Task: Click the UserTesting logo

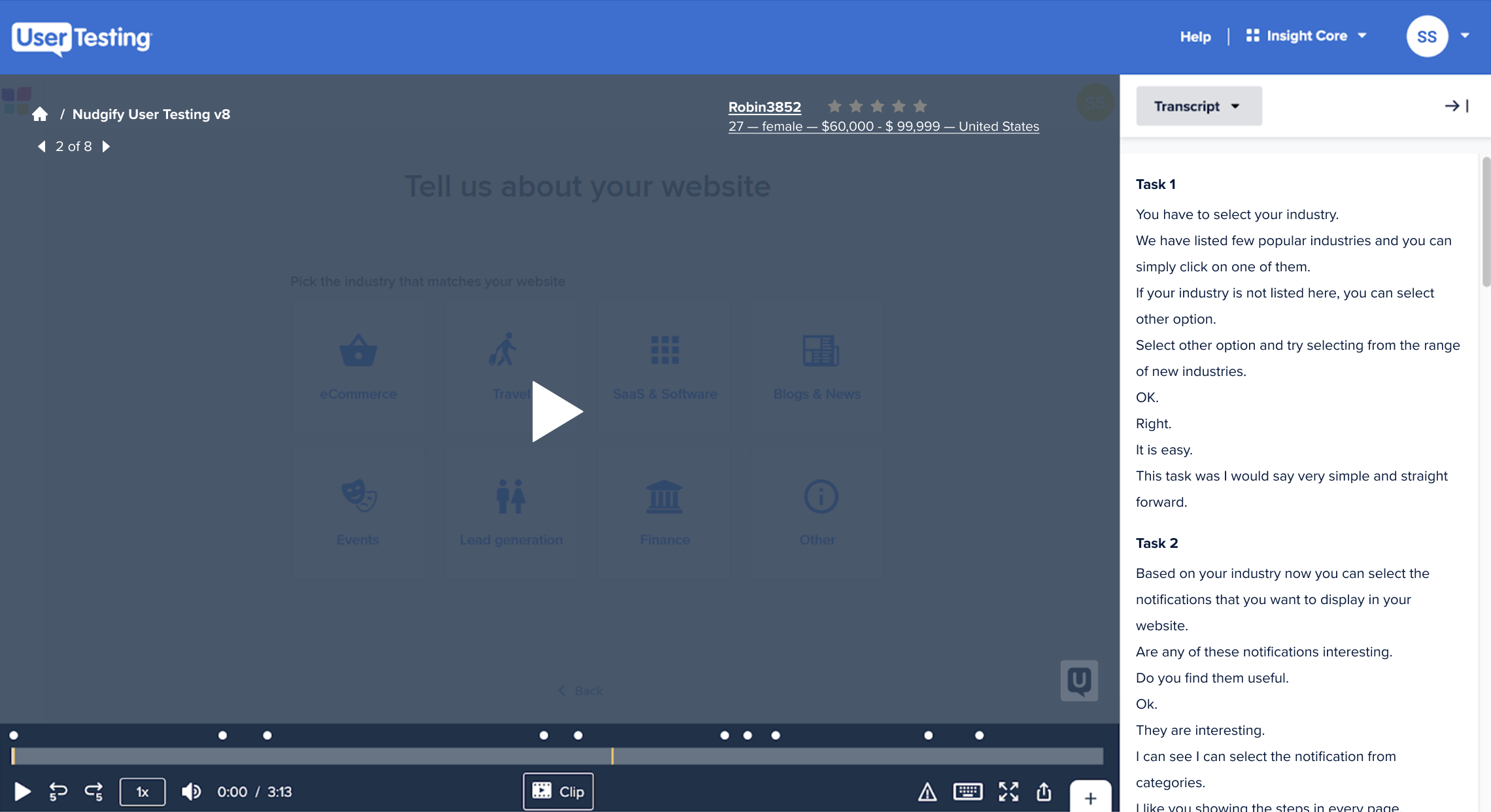Action: [82, 38]
